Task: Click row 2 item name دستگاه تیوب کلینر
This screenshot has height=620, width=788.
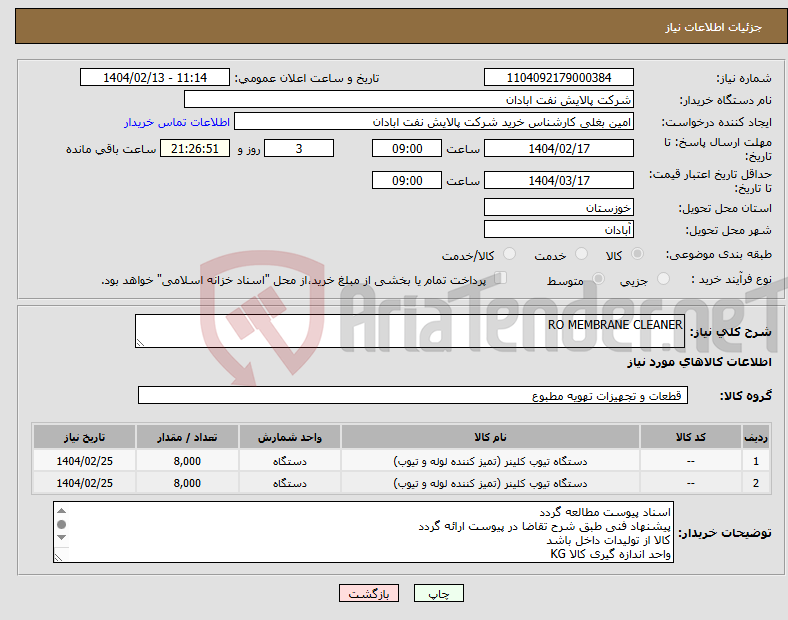Action: point(490,483)
